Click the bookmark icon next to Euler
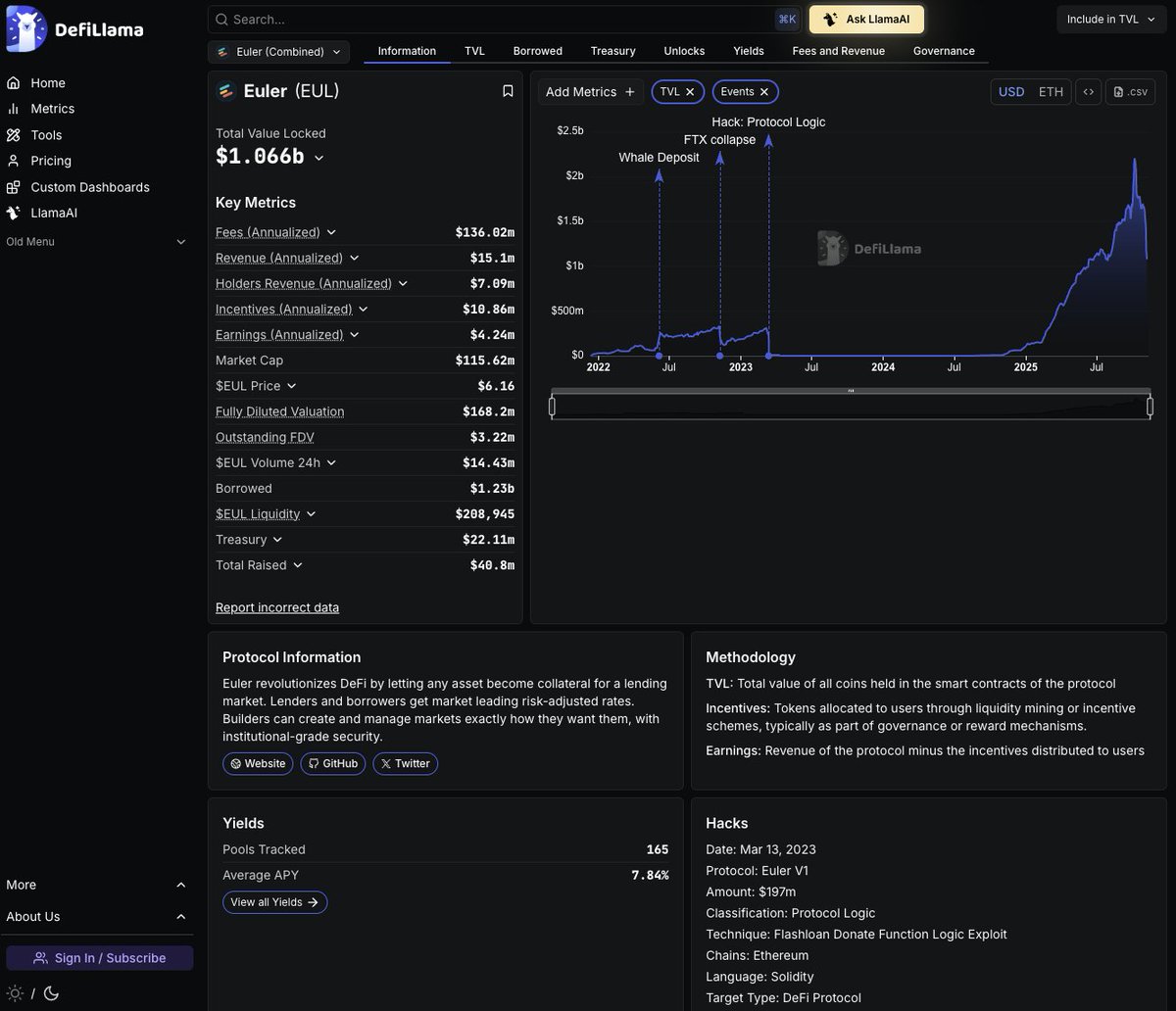The height and width of the screenshot is (1011, 1176). pyautogui.click(x=508, y=91)
